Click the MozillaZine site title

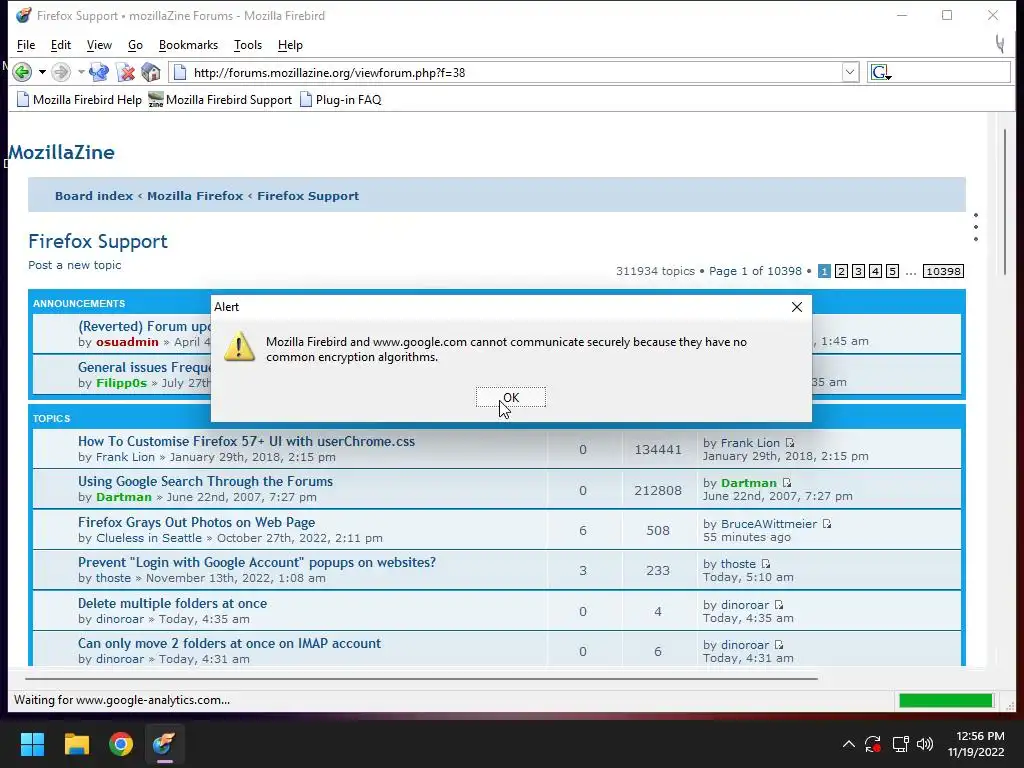point(61,152)
